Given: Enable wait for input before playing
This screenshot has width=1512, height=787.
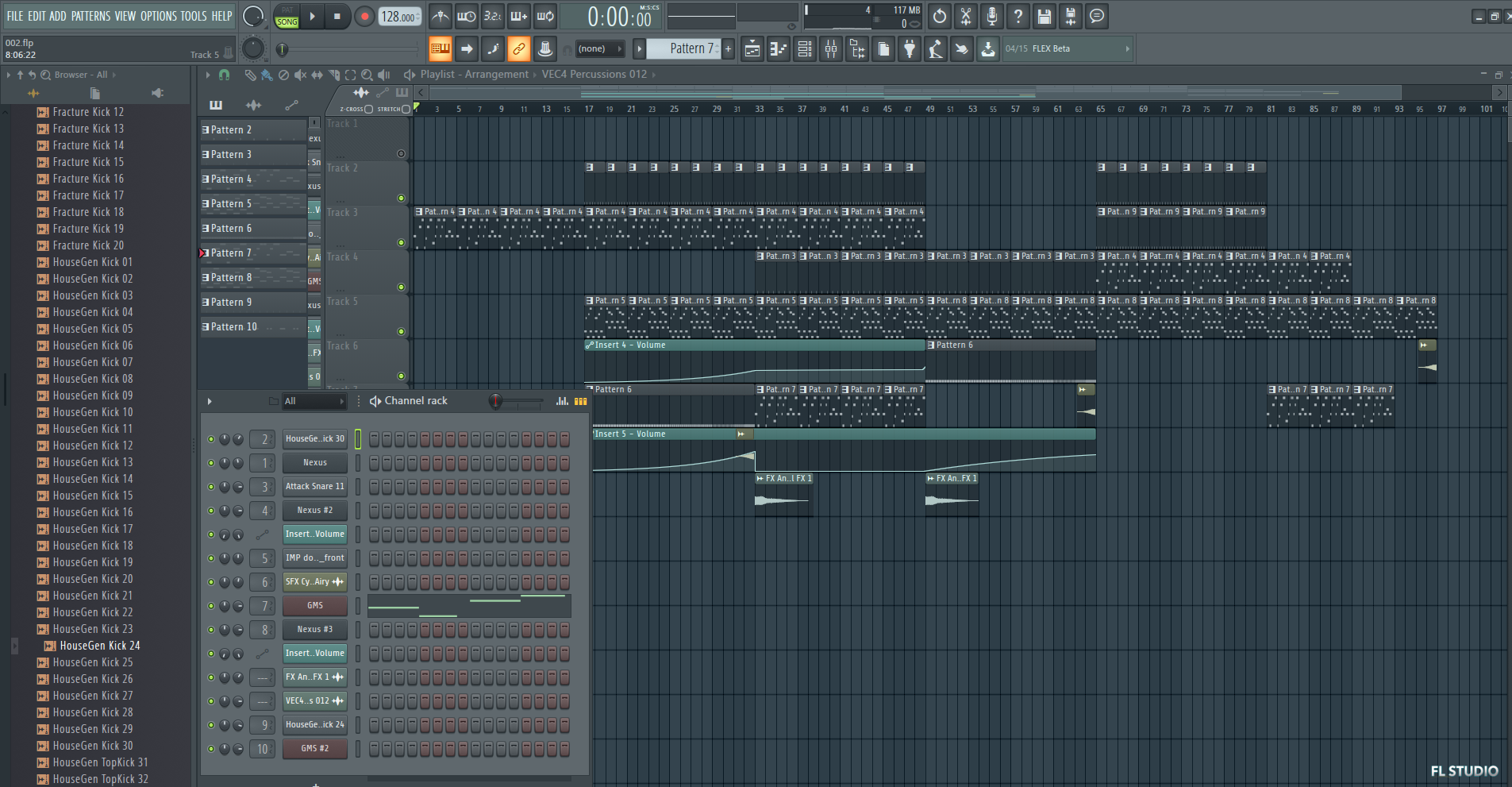Looking at the screenshot, I should [467, 16].
